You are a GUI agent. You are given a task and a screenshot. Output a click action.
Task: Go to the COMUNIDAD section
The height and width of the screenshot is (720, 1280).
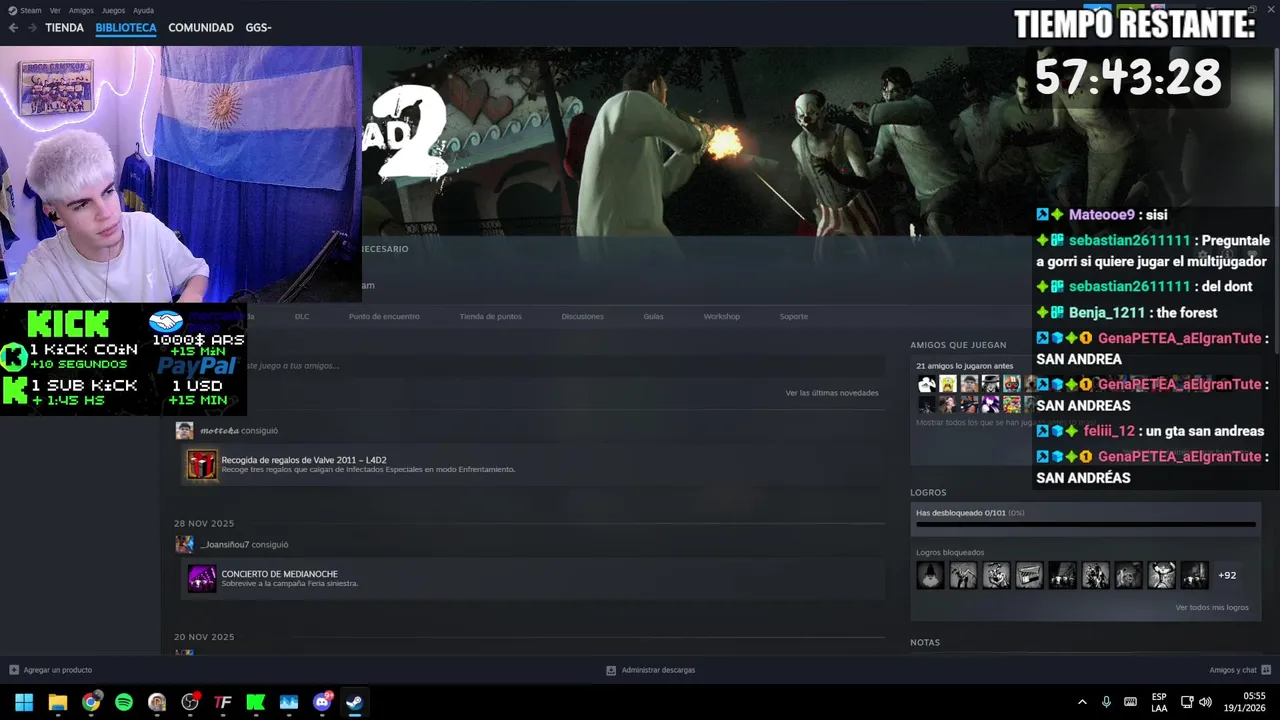coord(201,28)
